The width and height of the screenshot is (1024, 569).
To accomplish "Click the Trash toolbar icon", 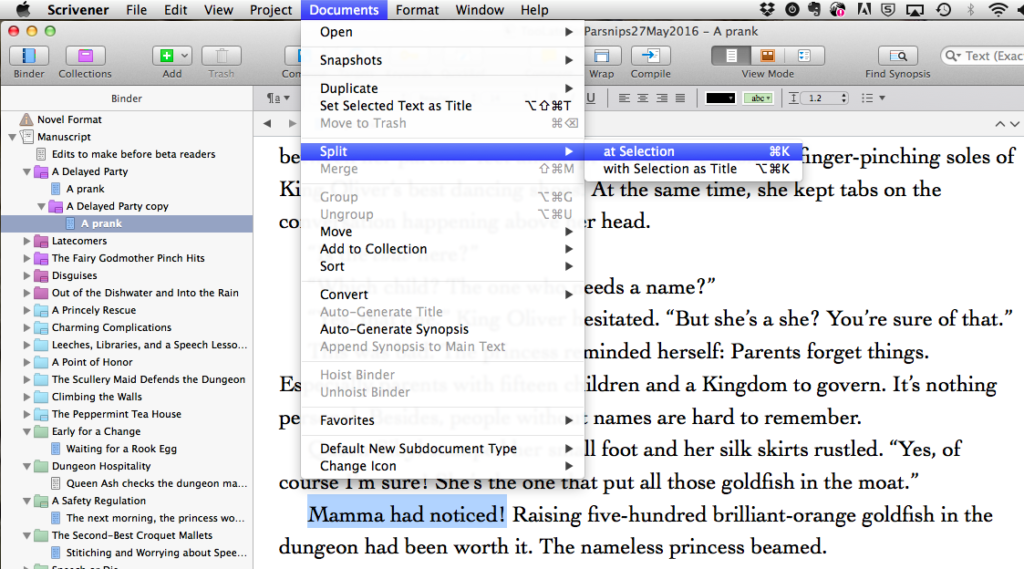I will point(221,56).
